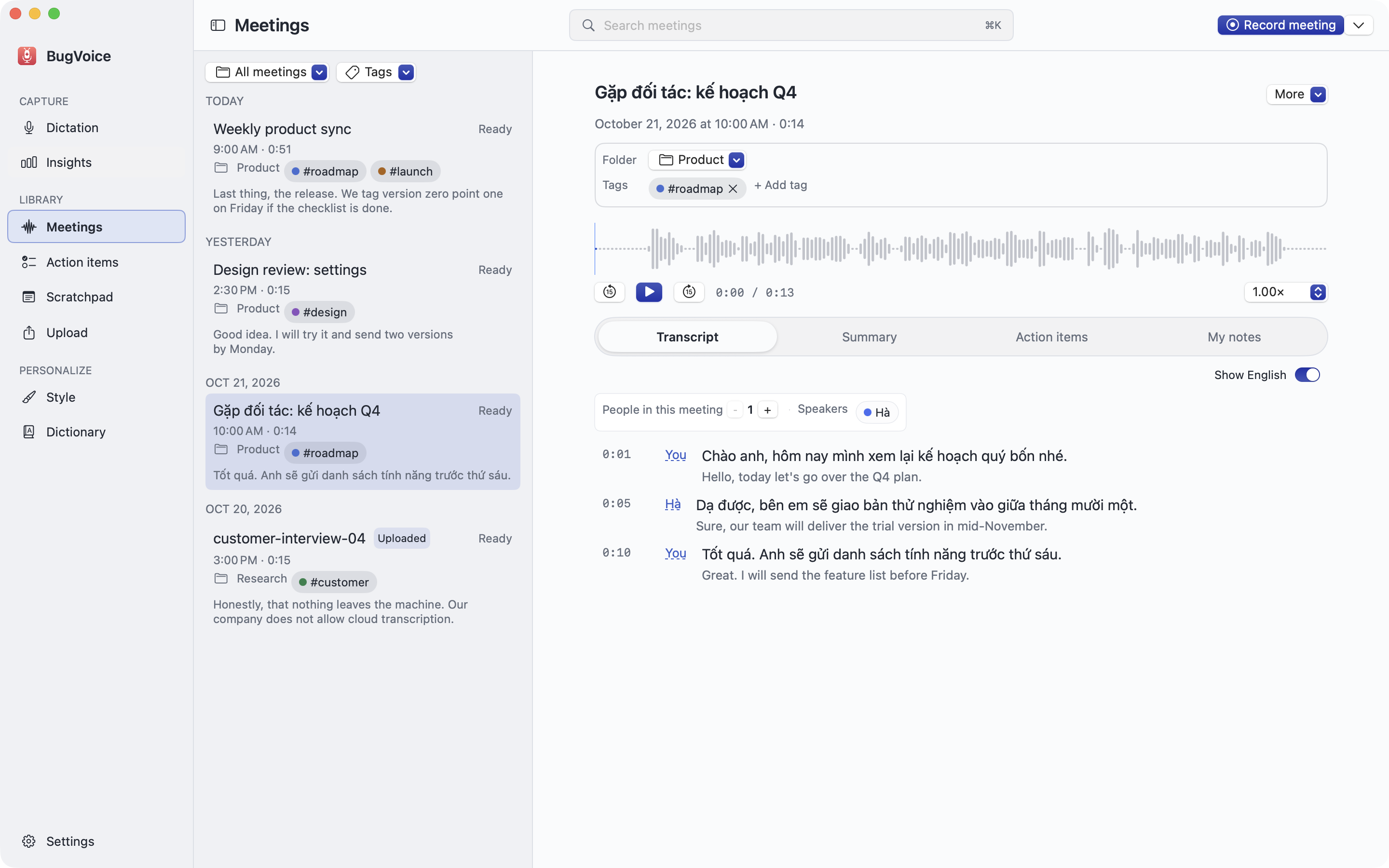
Task: Open the Insights section
Action: pyautogui.click(x=96, y=163)
